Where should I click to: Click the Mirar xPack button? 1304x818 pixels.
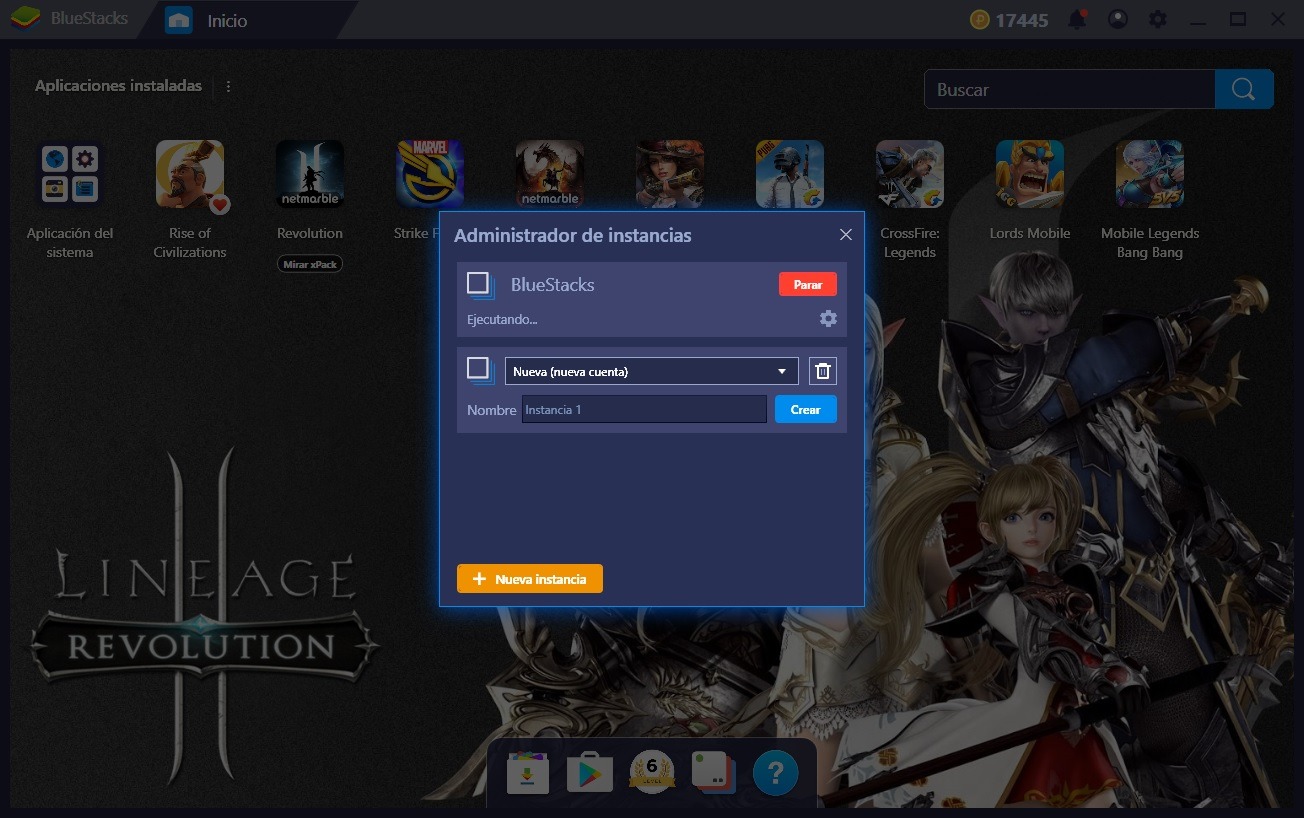coord(310,264)
